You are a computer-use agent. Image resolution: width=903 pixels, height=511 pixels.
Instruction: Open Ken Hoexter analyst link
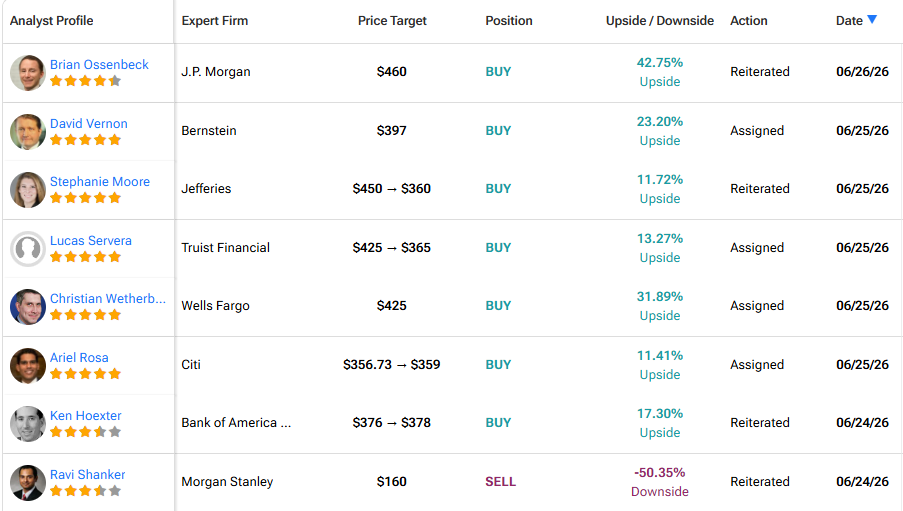pos(85,415)
